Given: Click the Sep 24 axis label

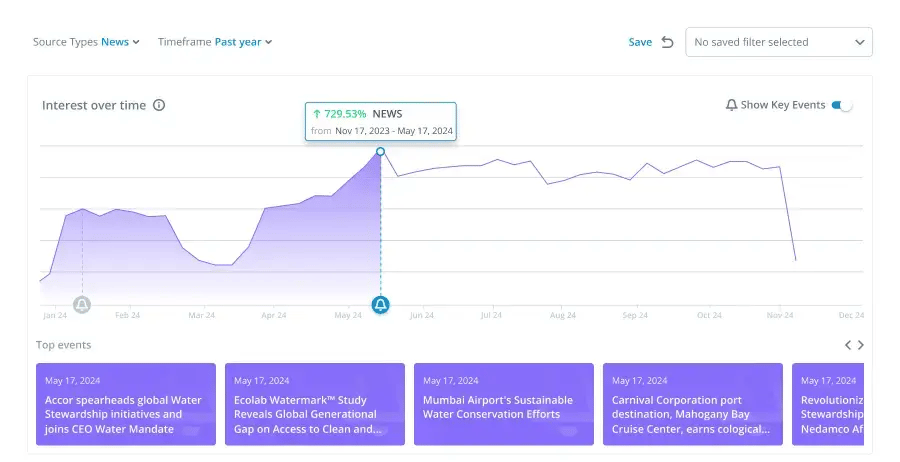Looking at the screenshot, I should point(635,315).
